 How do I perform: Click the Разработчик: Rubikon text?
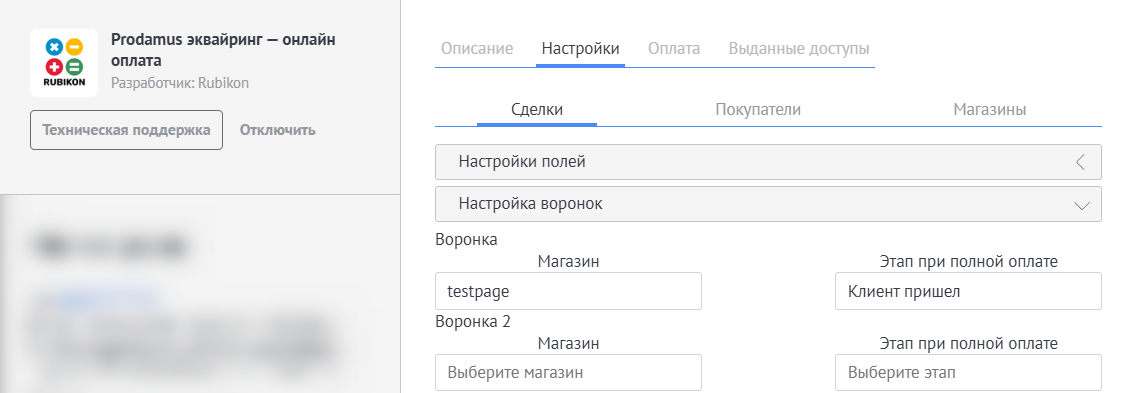coord(180,83)
